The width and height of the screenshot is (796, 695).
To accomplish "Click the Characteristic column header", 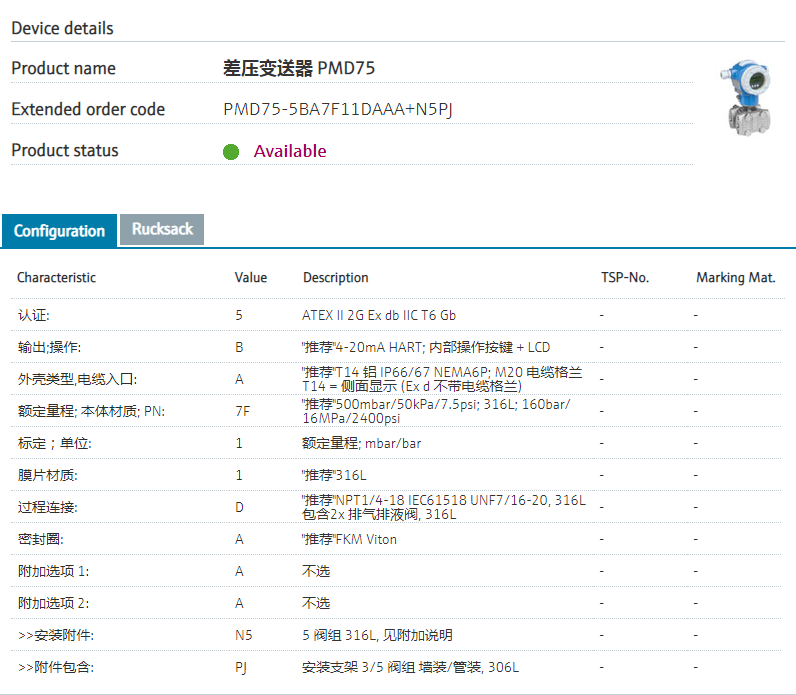I will 57,278.
